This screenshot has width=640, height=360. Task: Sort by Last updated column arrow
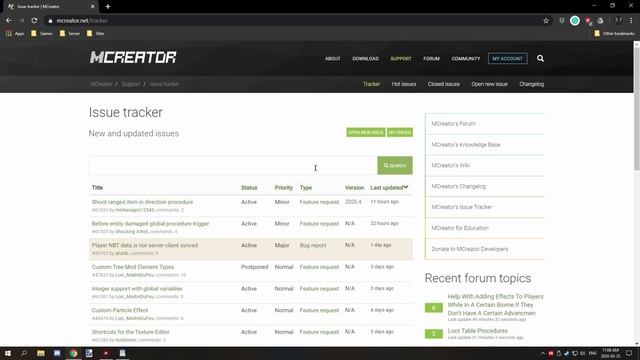click(406, 187)
